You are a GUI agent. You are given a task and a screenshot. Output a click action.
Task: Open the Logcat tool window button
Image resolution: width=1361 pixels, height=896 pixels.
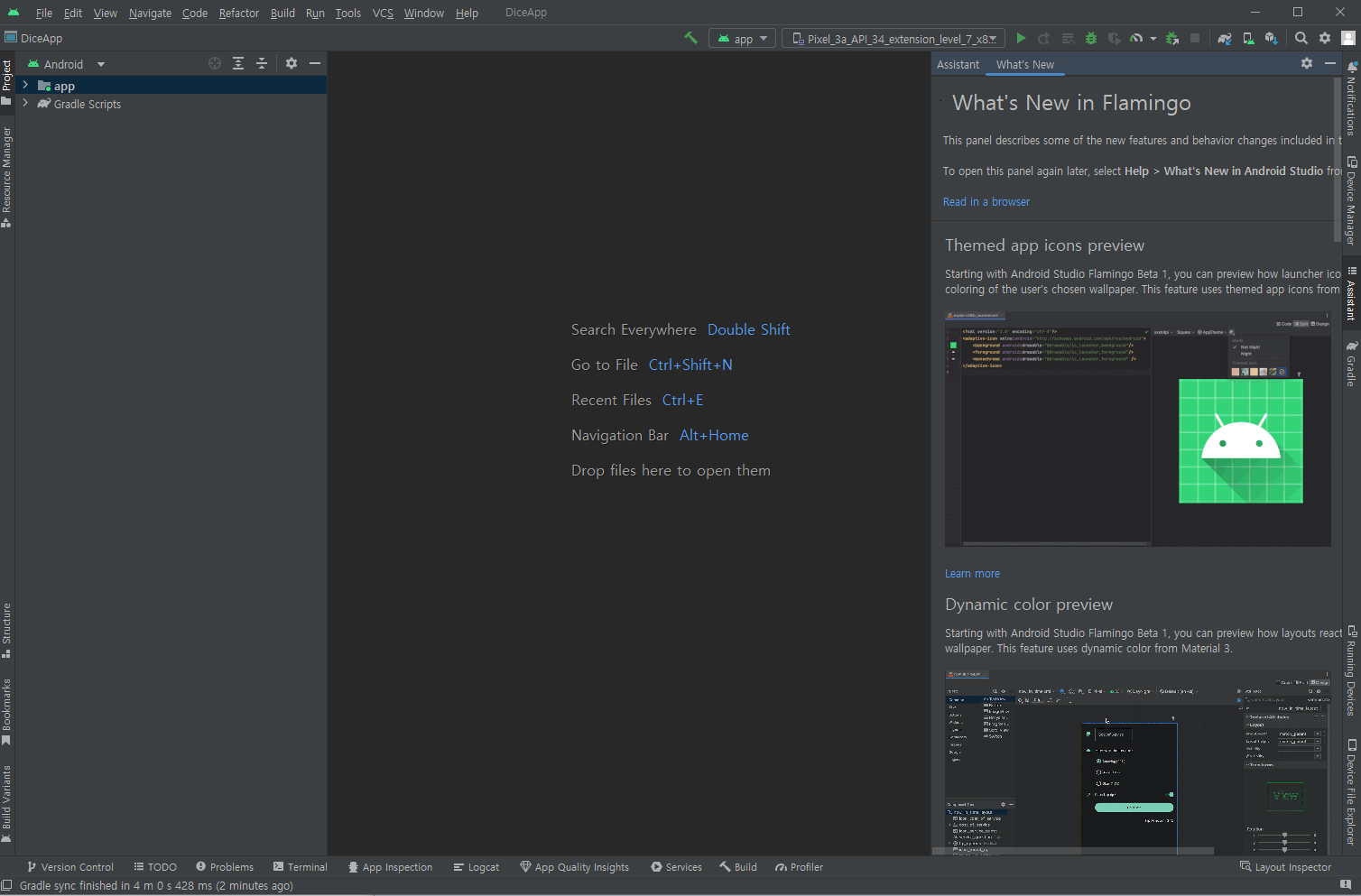click(477, 867)
